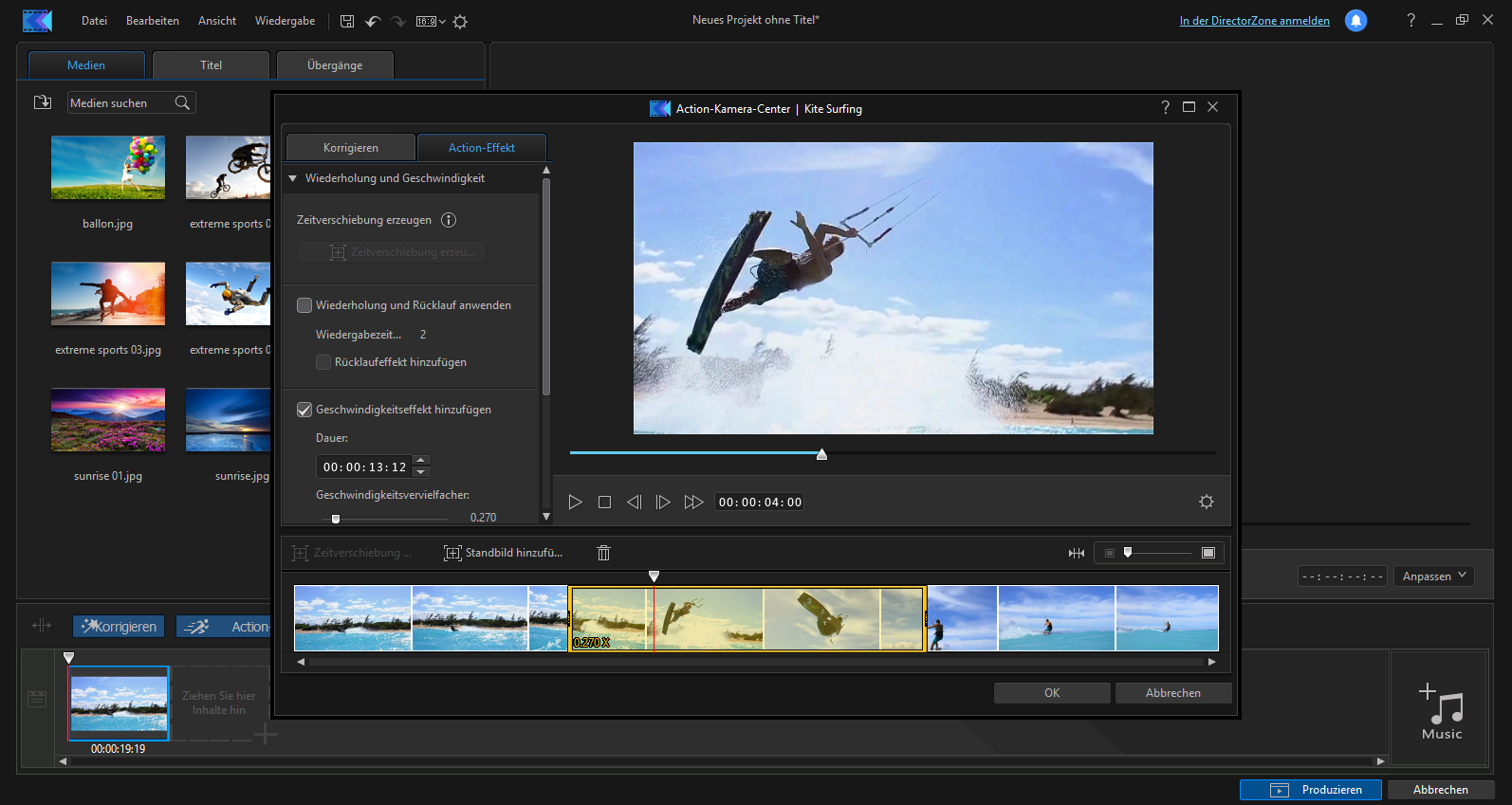
Task: Click the OK button in dialog
Action: (1051, 693)
